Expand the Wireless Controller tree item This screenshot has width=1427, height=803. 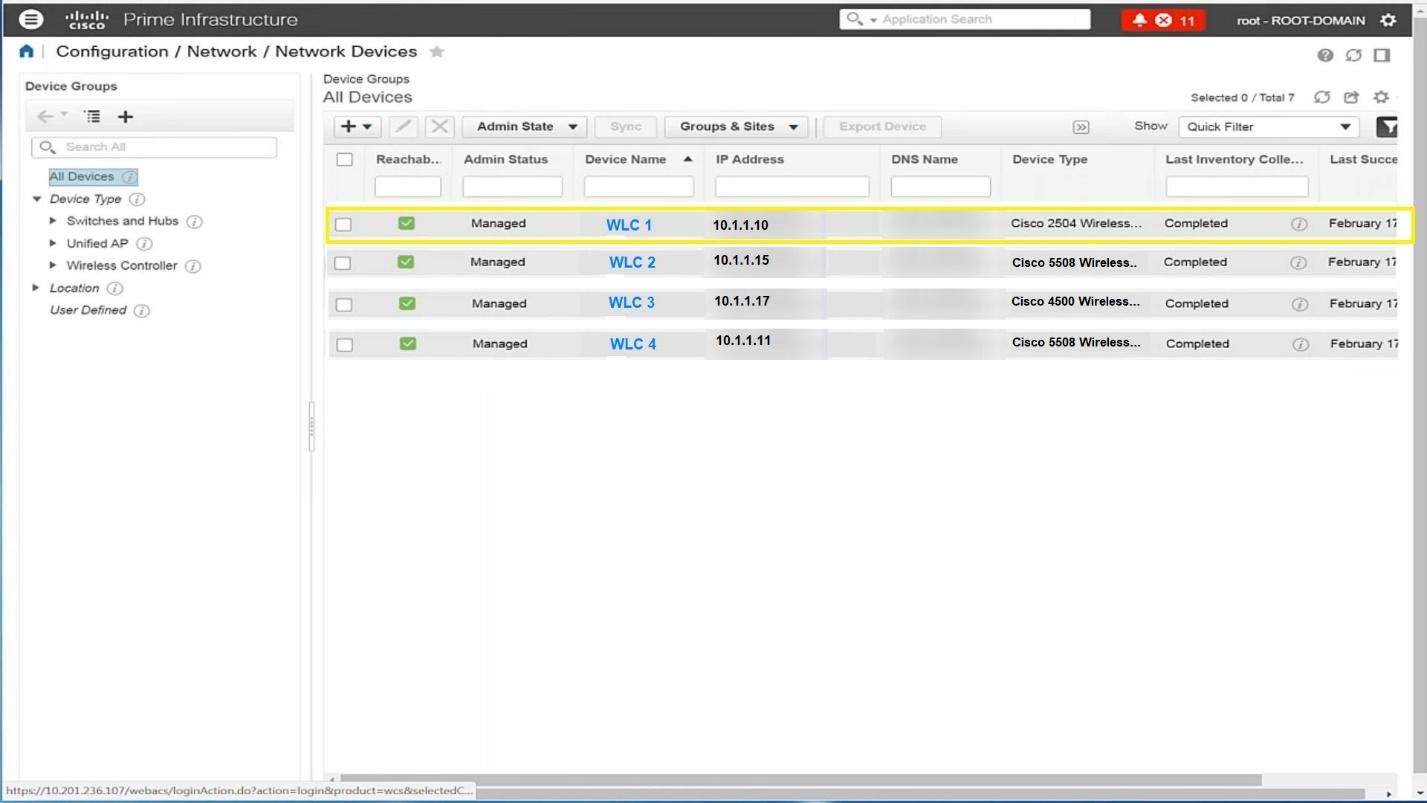pos(53,265)
